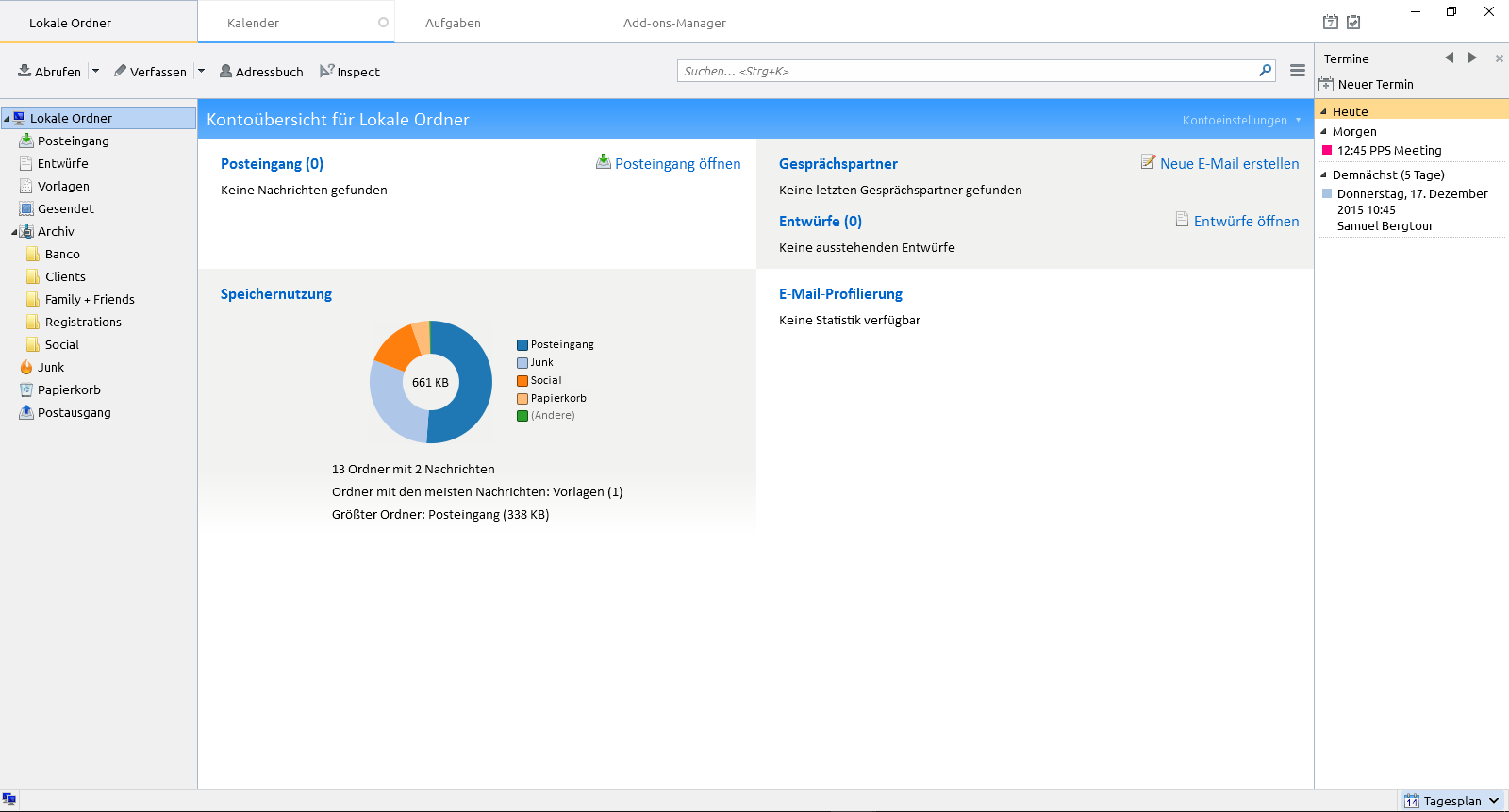The image size is (1509, 812).
Task: Select the Papierkorb trash folder
Action: [69, 390]
